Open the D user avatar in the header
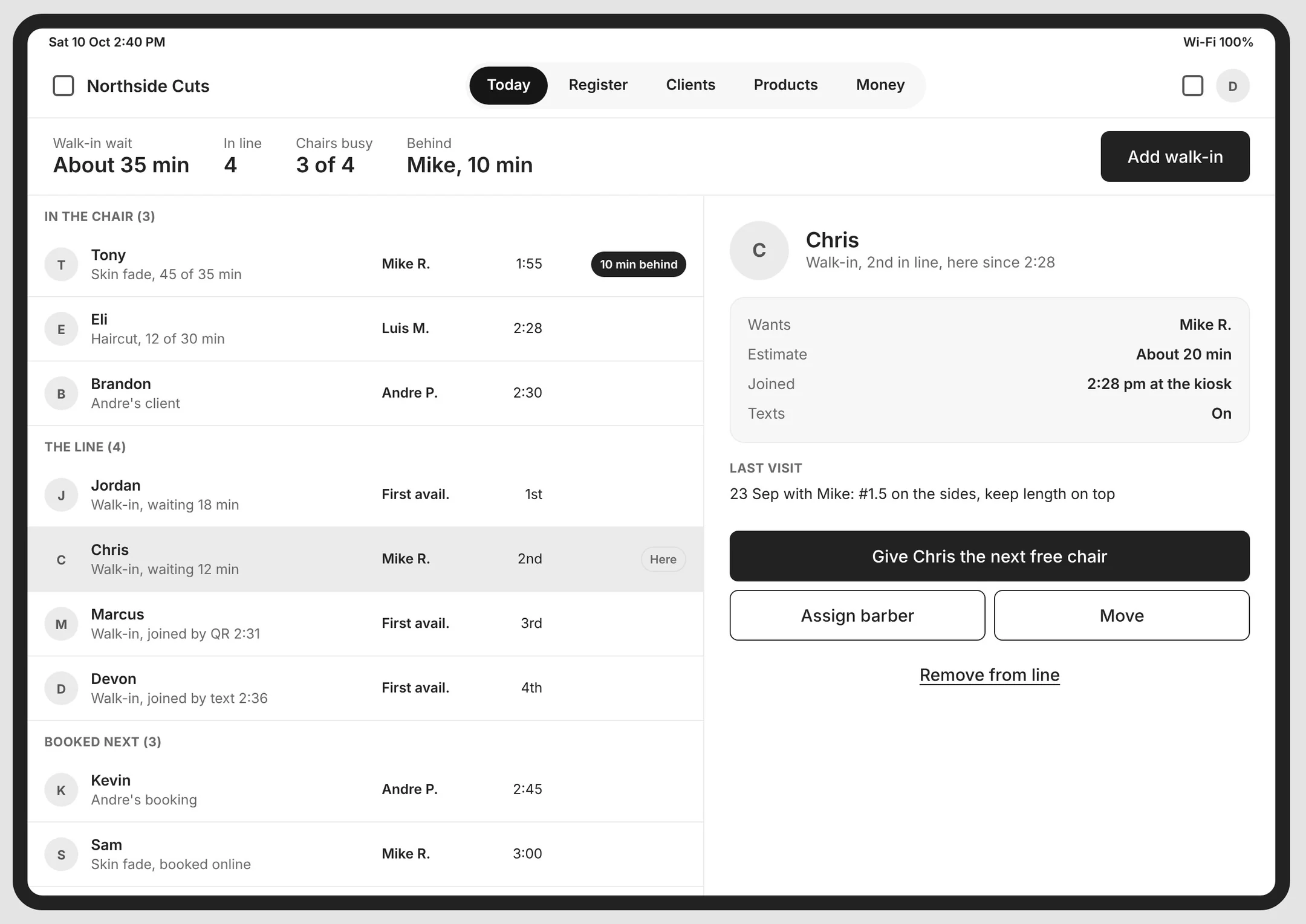 [x=1233, y=86]
